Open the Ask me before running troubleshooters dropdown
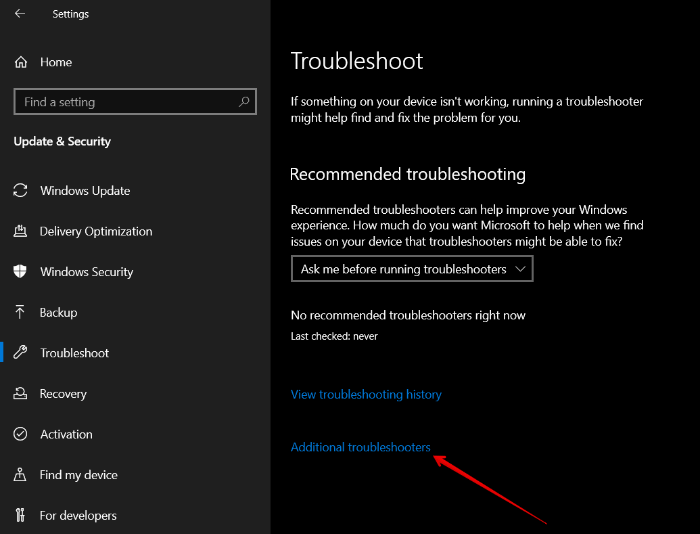 pos(412,269)
